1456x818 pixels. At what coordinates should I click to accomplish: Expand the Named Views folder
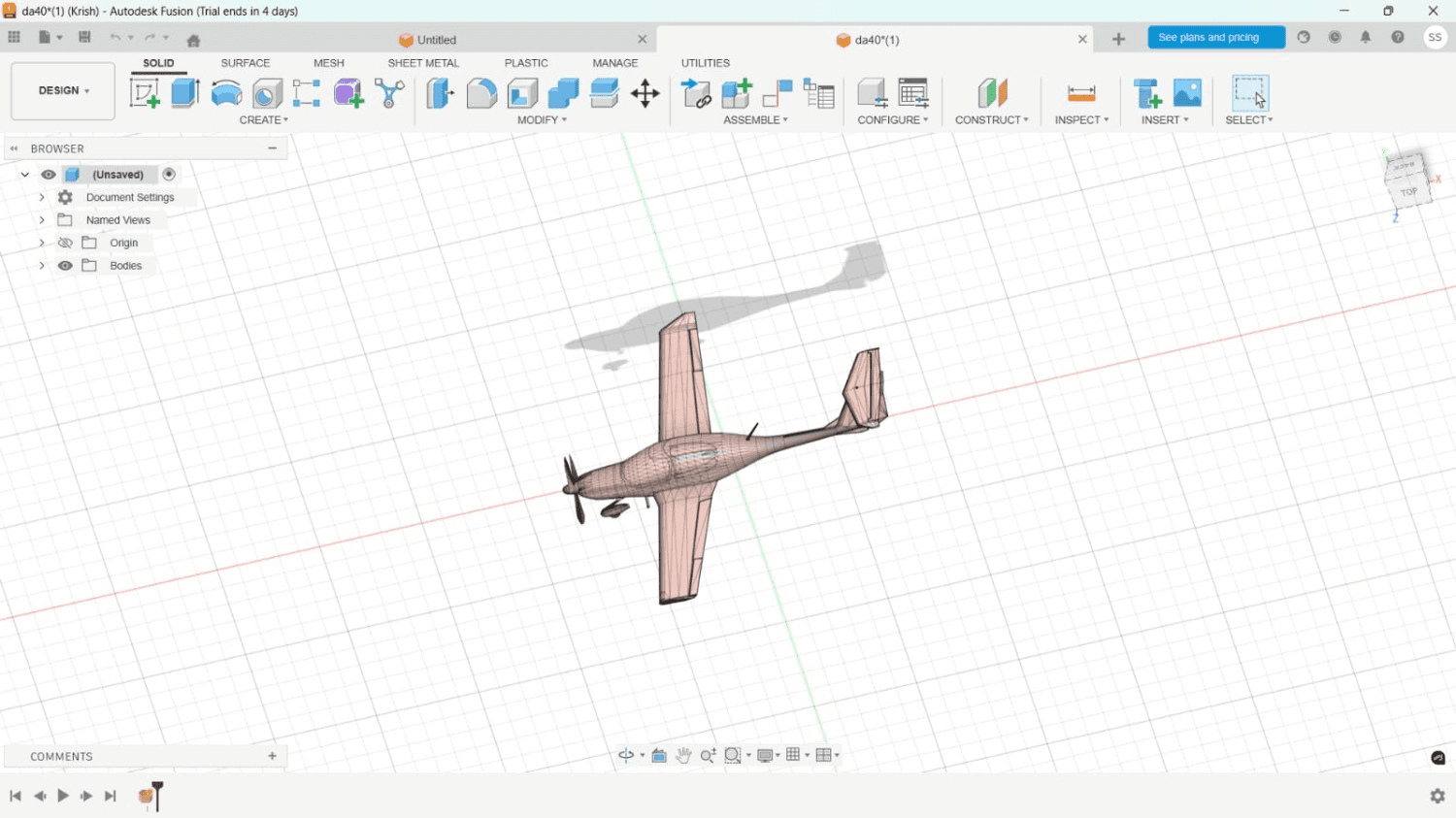pyautogui.click(x=42, y=219)
